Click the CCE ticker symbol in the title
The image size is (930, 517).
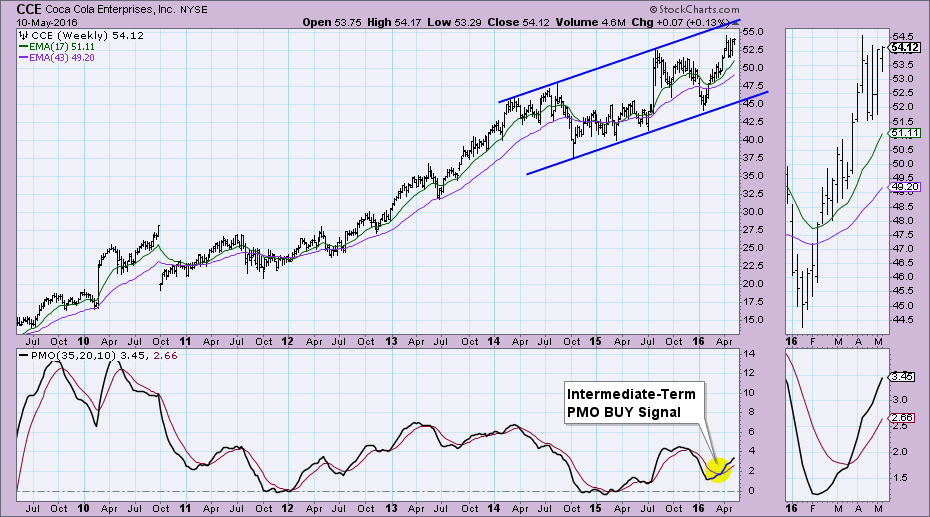coord(28,9)
